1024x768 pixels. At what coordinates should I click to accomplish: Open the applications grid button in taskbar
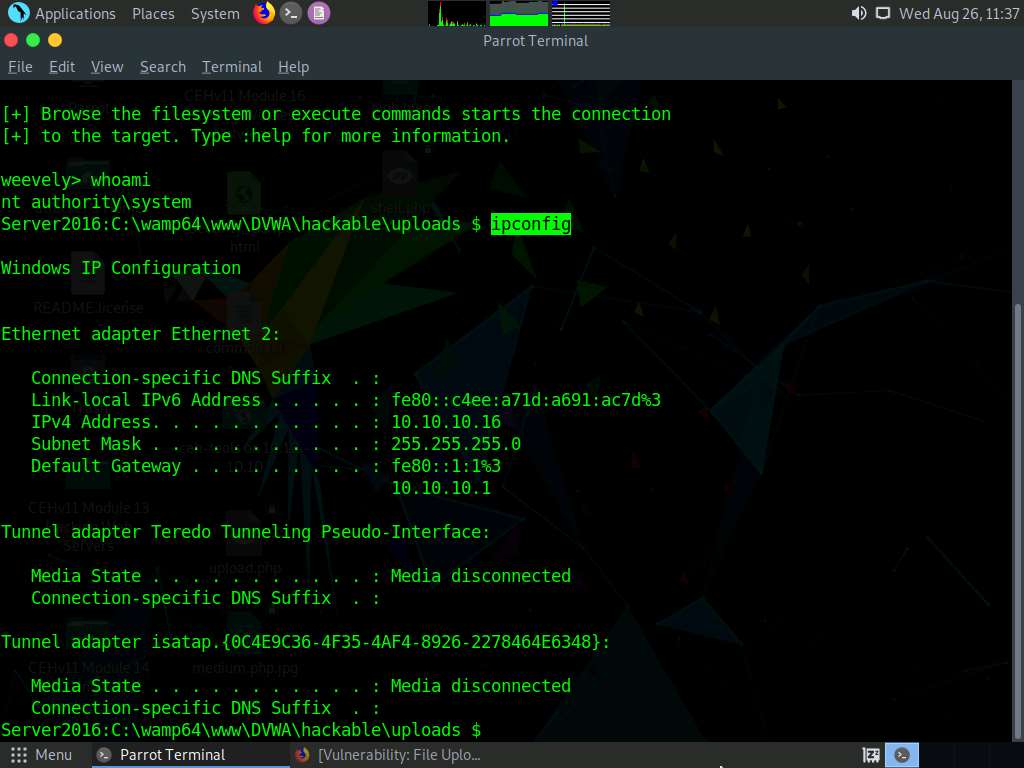[17, 755]
